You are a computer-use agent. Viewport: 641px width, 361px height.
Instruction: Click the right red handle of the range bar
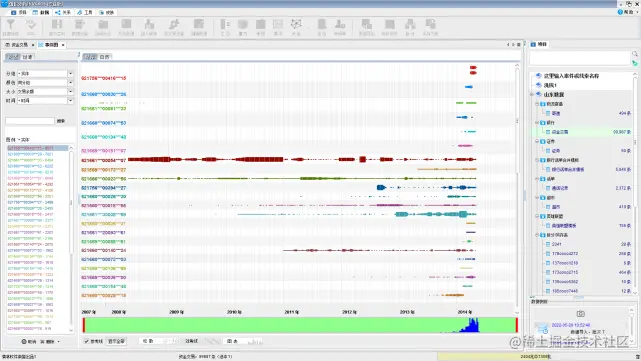(517, 325)
